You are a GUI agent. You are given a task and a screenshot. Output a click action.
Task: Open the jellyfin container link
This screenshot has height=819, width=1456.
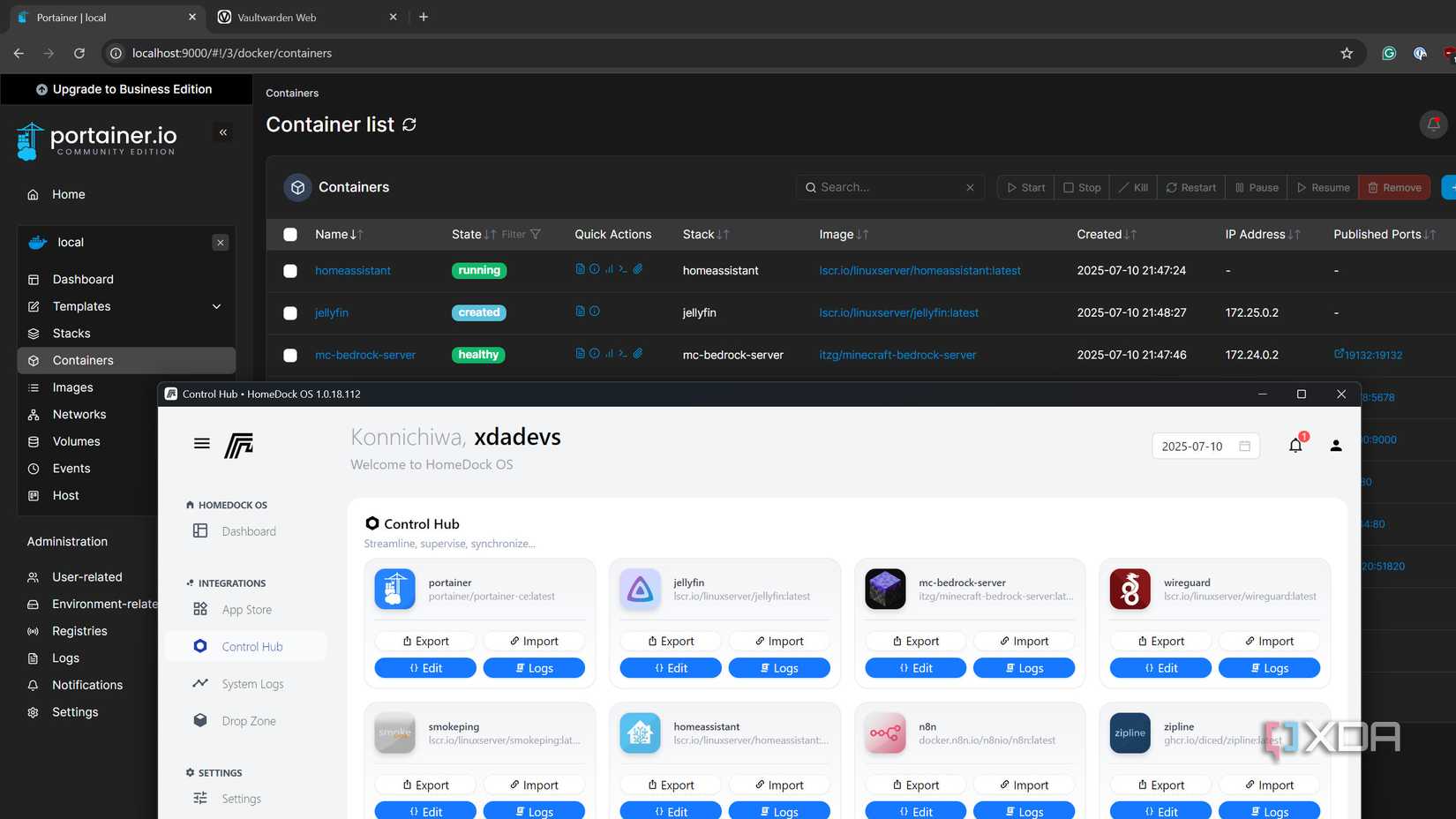332,312
